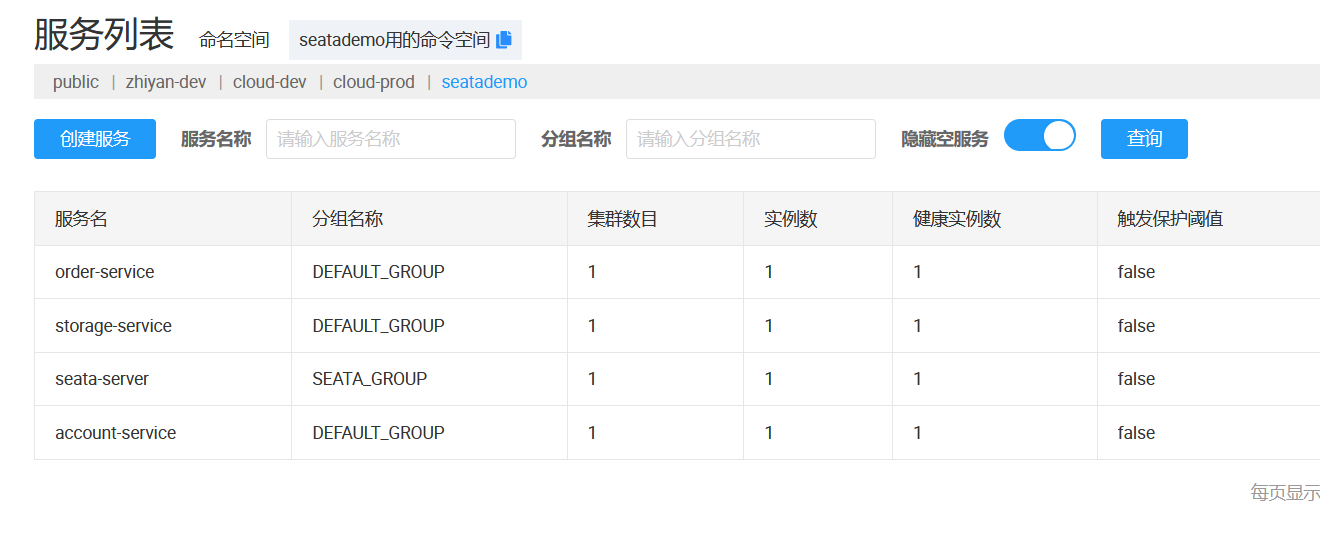
Task: Click the 触发保护阈值 column header
Action: [x=1170, y=219]
